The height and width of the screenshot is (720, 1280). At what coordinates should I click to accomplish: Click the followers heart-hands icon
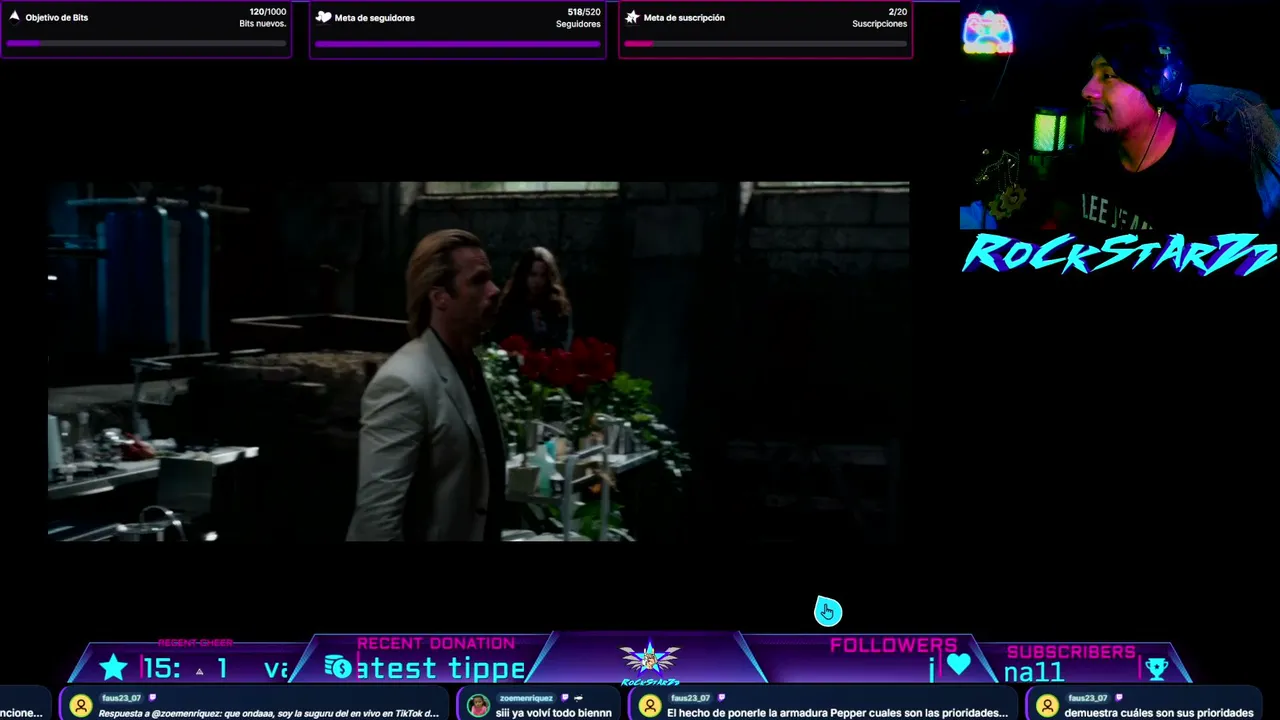click(323, 17)
